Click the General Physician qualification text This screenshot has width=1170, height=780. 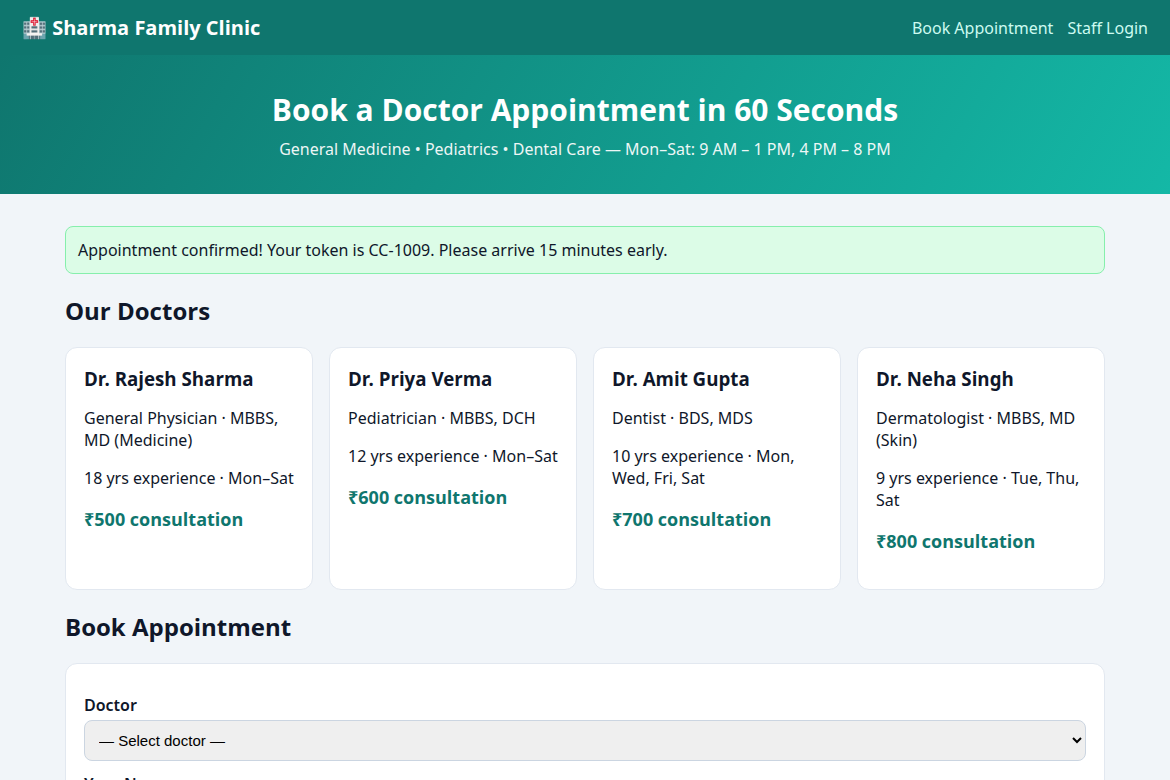click(x=181, y=429)
